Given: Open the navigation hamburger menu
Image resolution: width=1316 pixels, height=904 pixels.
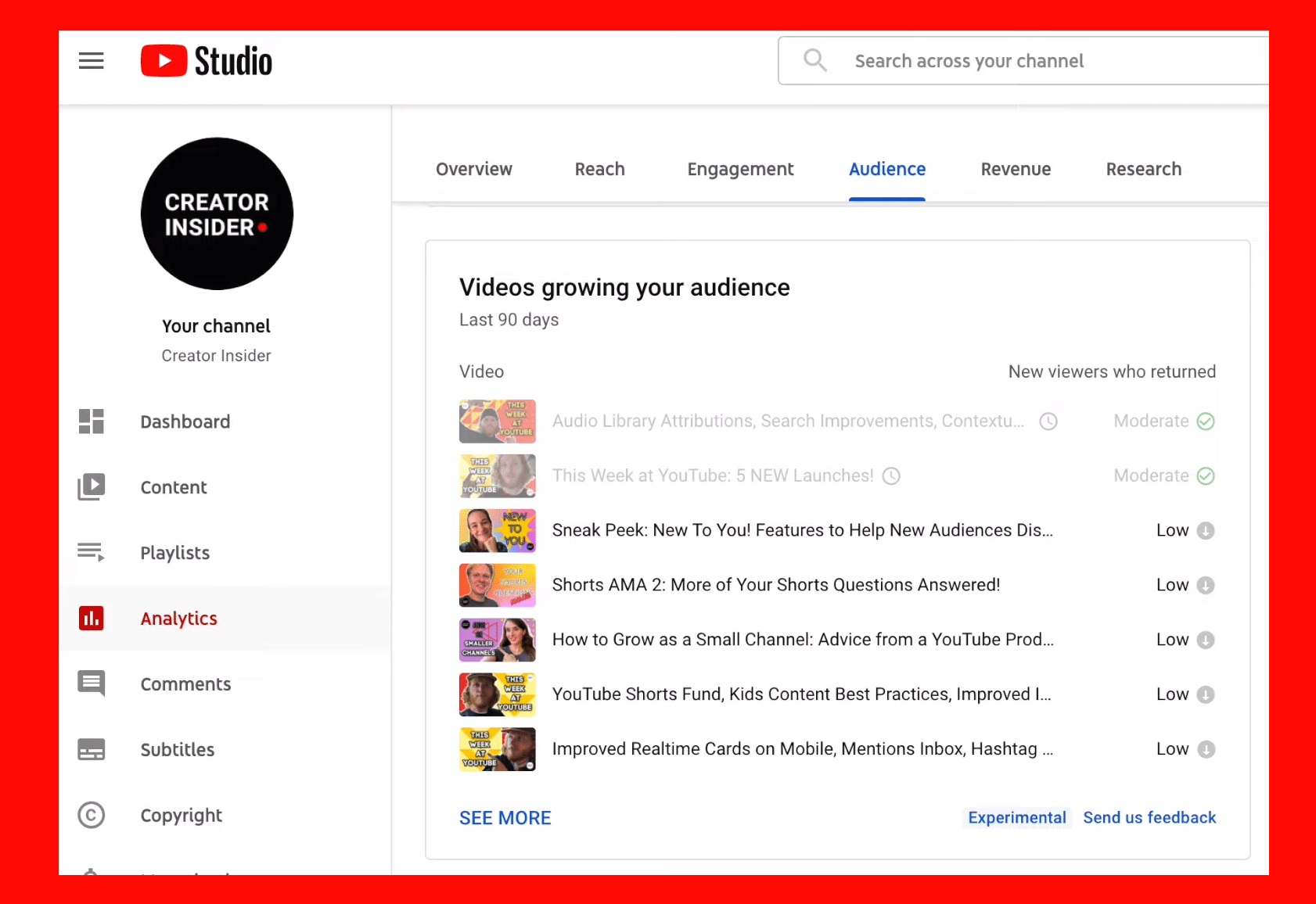Looking at the screenshot, I should click(91, 60).
